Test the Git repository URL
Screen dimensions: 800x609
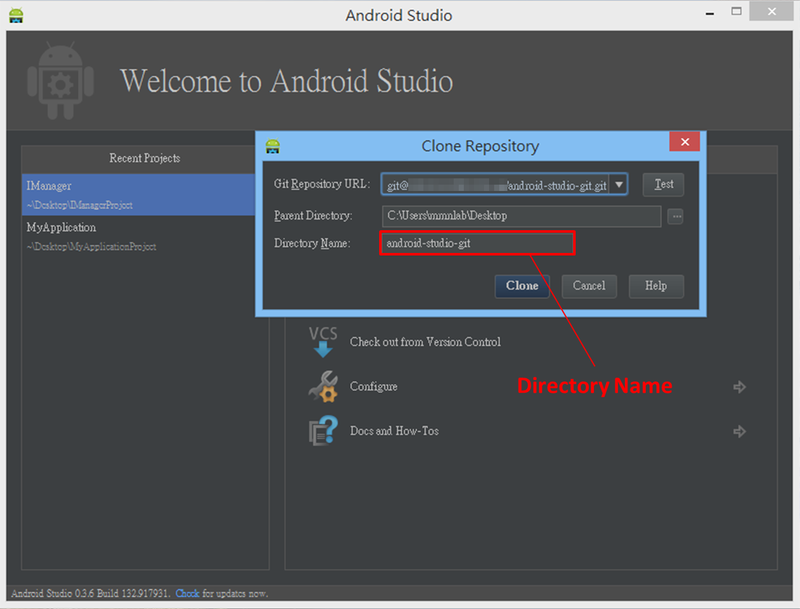point(663,184)
